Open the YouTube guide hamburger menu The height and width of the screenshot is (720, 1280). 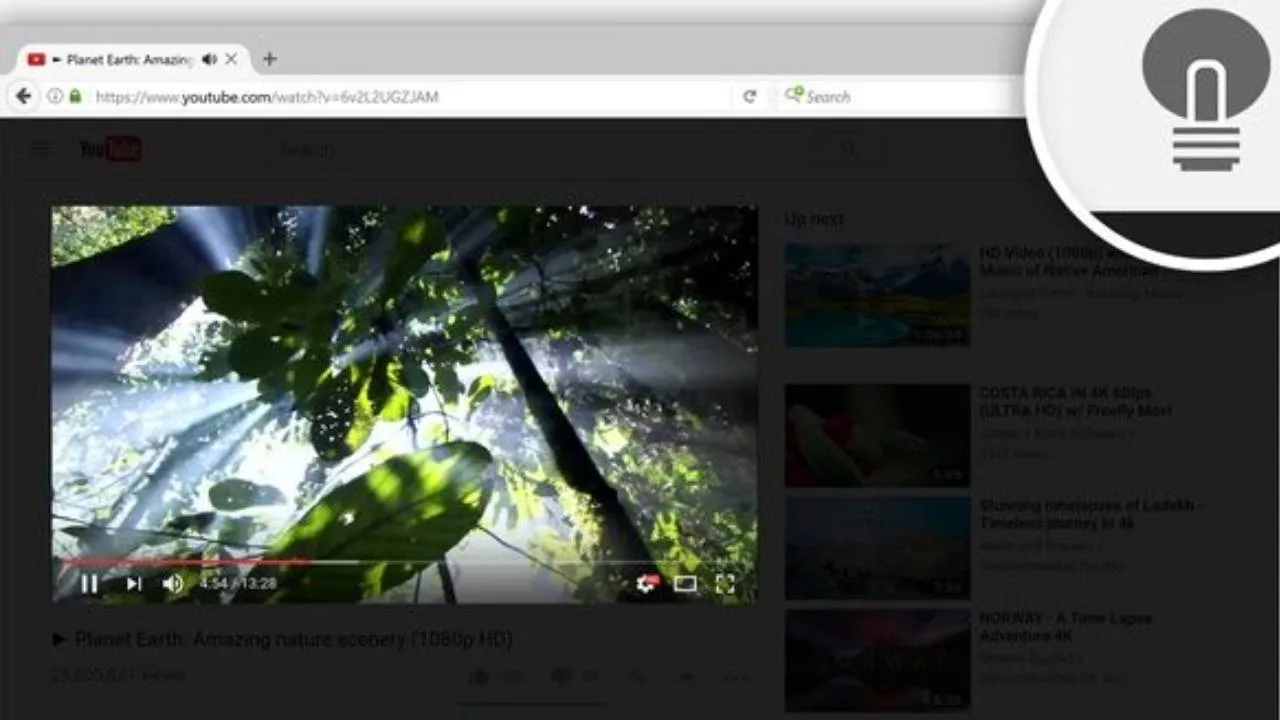[40, 149]
